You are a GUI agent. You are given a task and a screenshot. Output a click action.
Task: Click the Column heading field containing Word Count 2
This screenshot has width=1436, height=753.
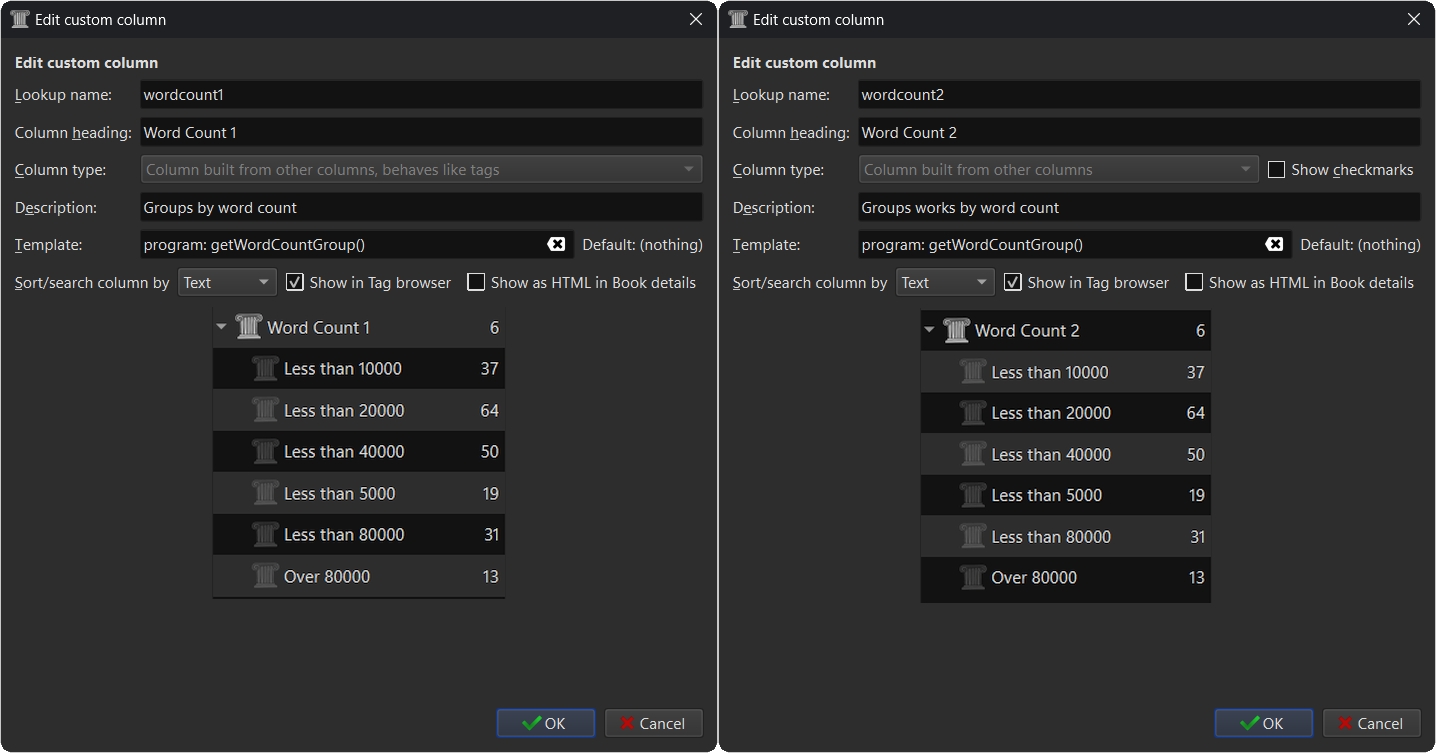[x=1139, y=132]
